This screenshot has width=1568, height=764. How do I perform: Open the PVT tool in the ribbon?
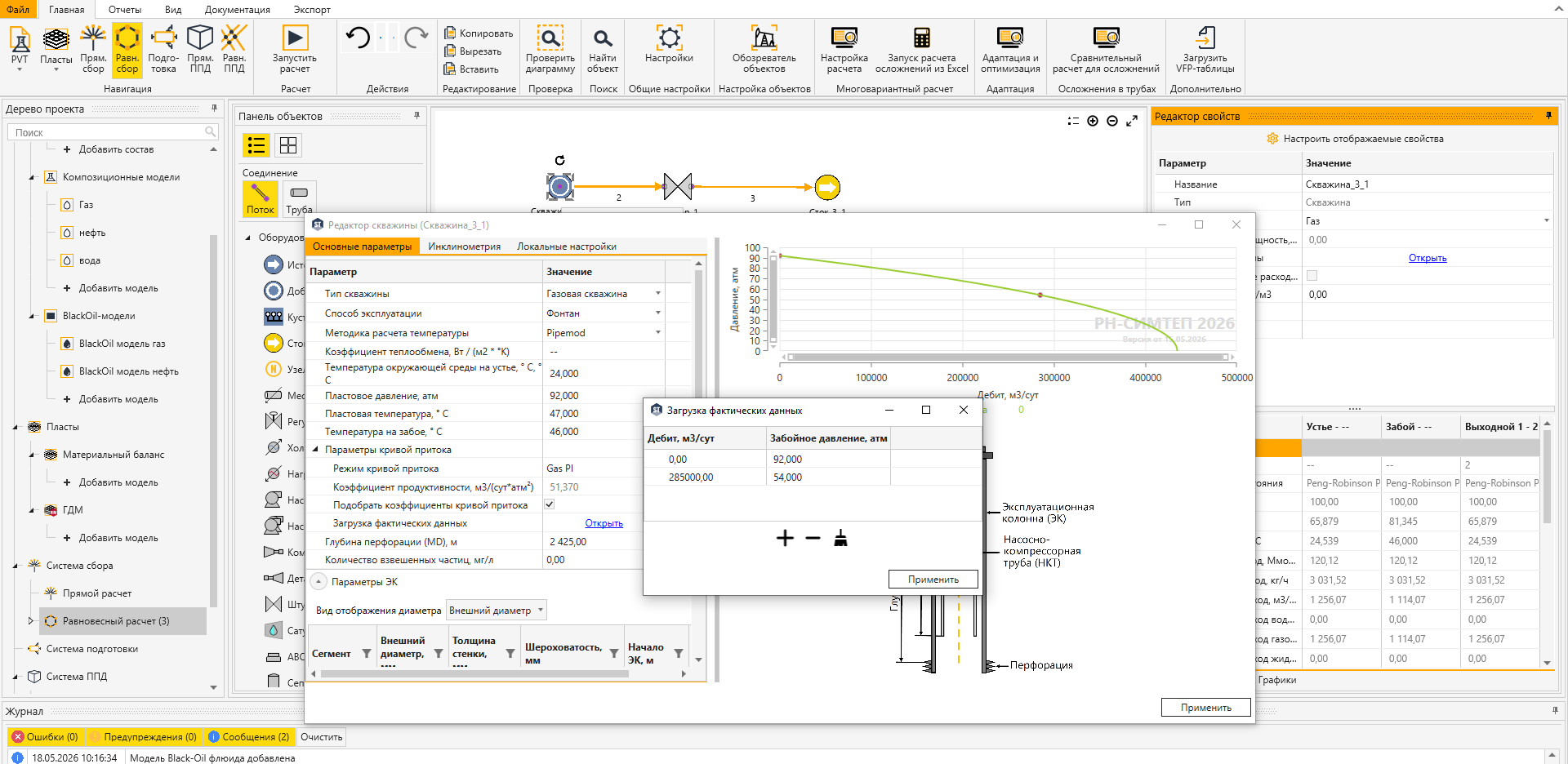(20, 47)
